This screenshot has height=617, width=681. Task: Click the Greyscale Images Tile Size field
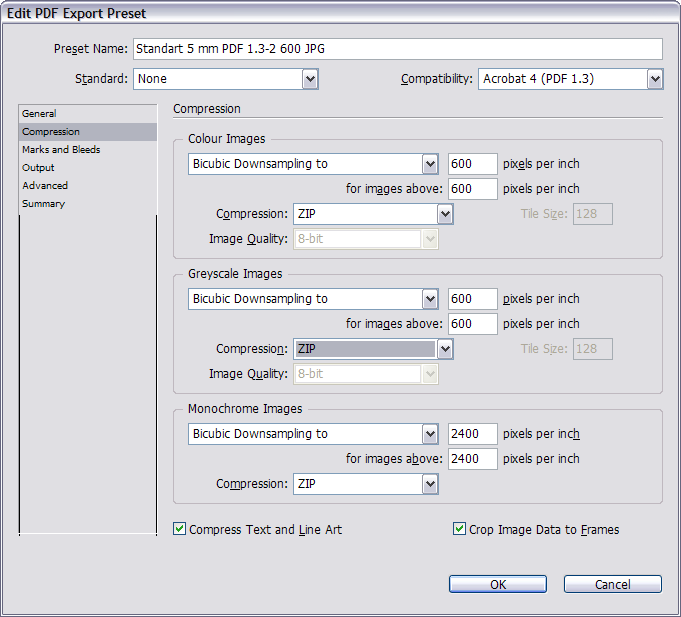(x=593, y=349)
